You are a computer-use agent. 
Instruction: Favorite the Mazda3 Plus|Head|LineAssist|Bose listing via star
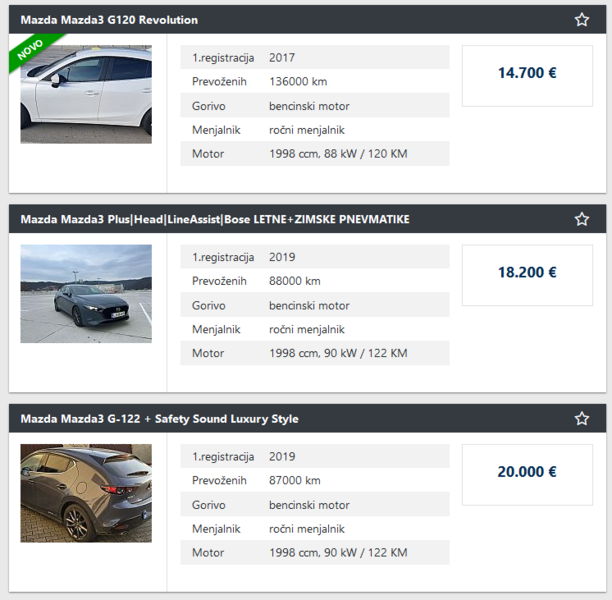[582, 219]
